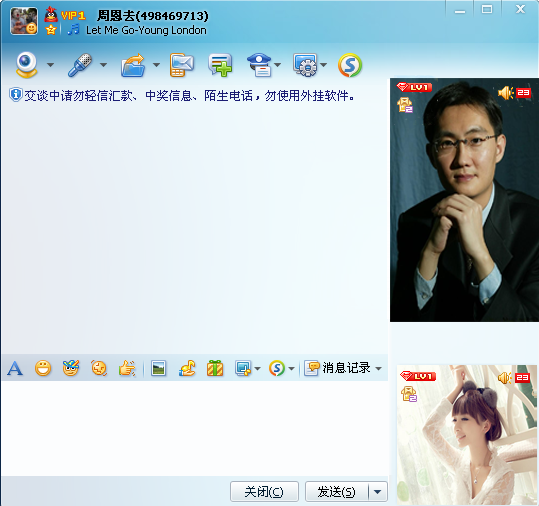539x506 pixels.
Task: Send a window shake nudge icon
Action: click(99, 368)
